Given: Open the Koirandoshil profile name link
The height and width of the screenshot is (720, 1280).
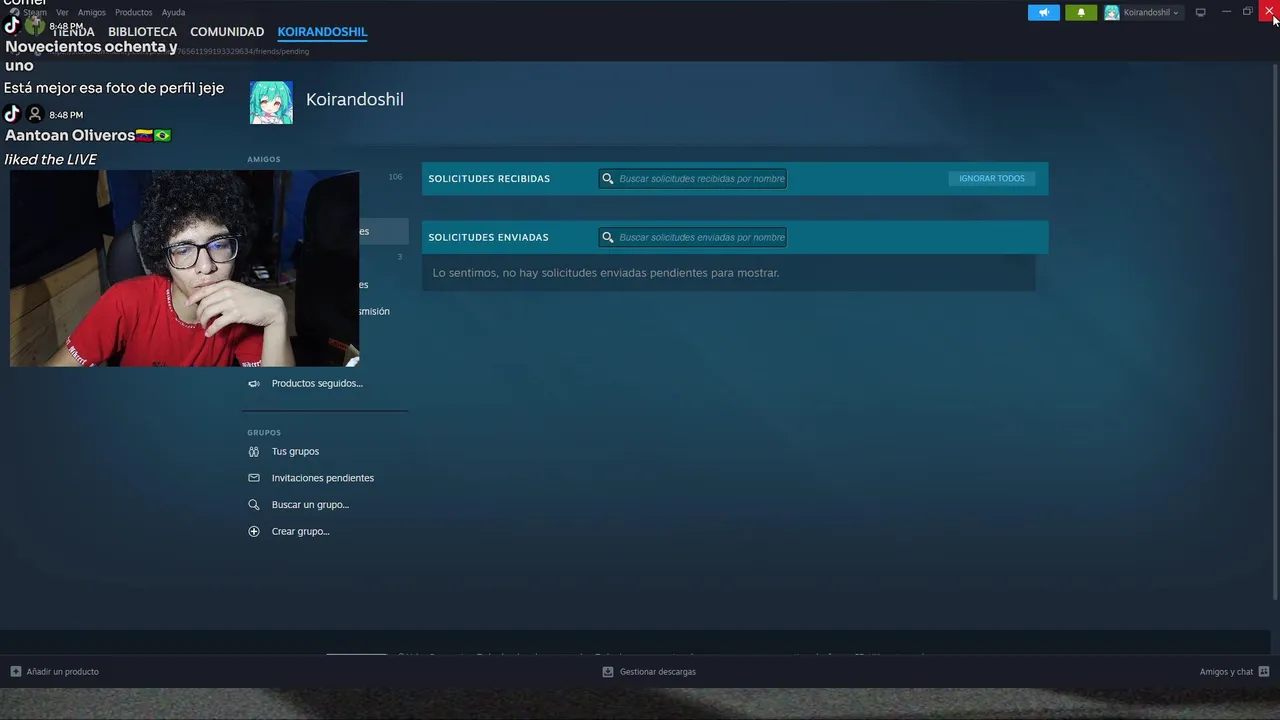Looking at the screenshot, I should pos(355,99).
